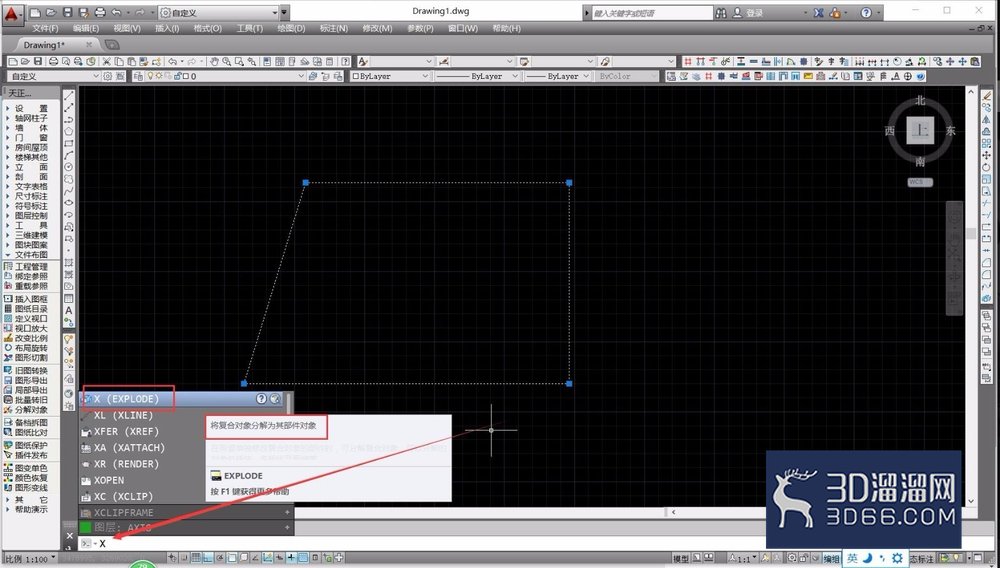
Task: Open the 标注(N) menu
Action: (x=334, y=29)
